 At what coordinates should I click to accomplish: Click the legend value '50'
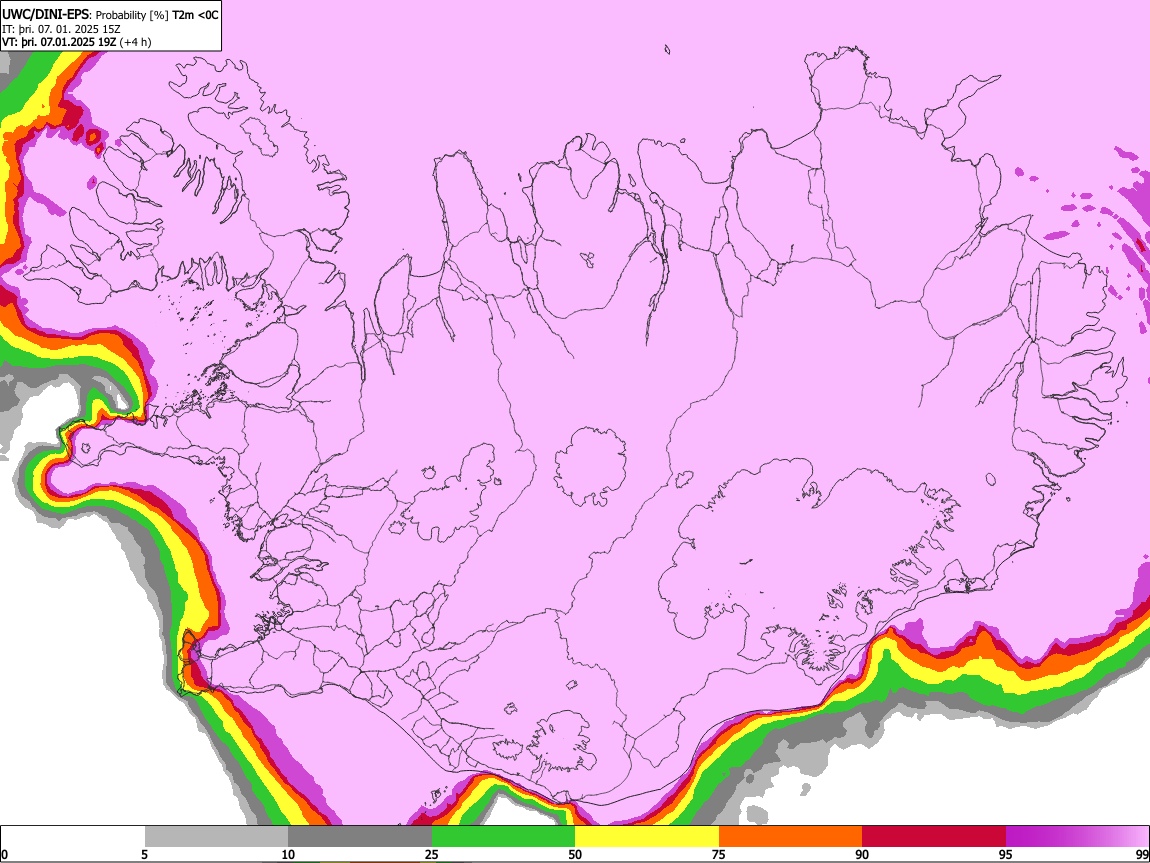(x=575, y=855)
